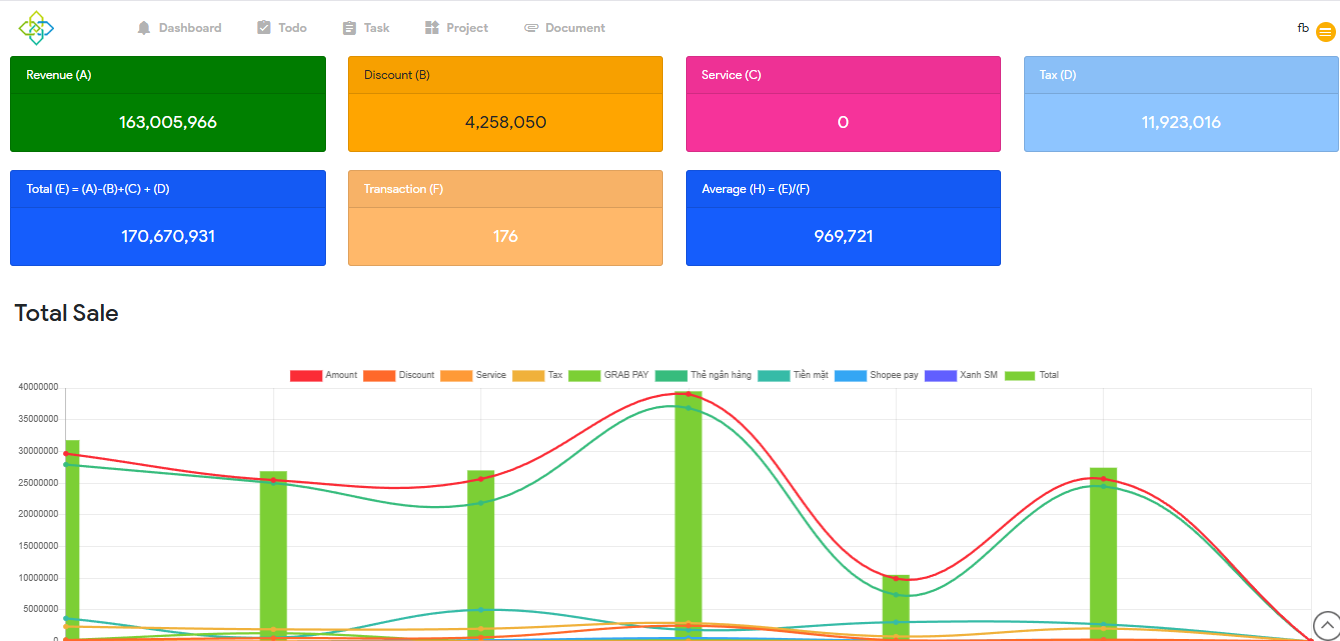This screenshot has height=641, width=1340.
Task: Open the yellow hamburger menu icon
Action: tap(1325, 32)
